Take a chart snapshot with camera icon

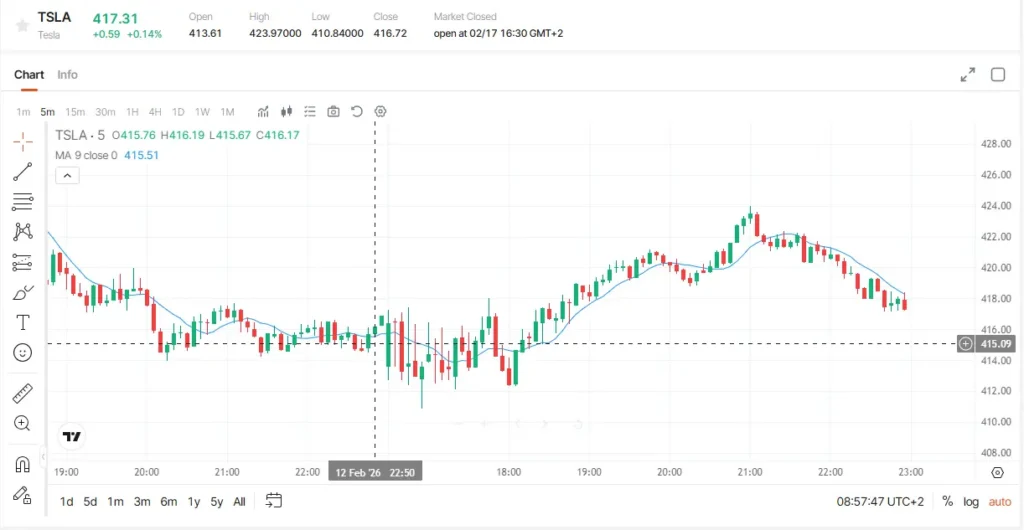click(x=333, y=112)
